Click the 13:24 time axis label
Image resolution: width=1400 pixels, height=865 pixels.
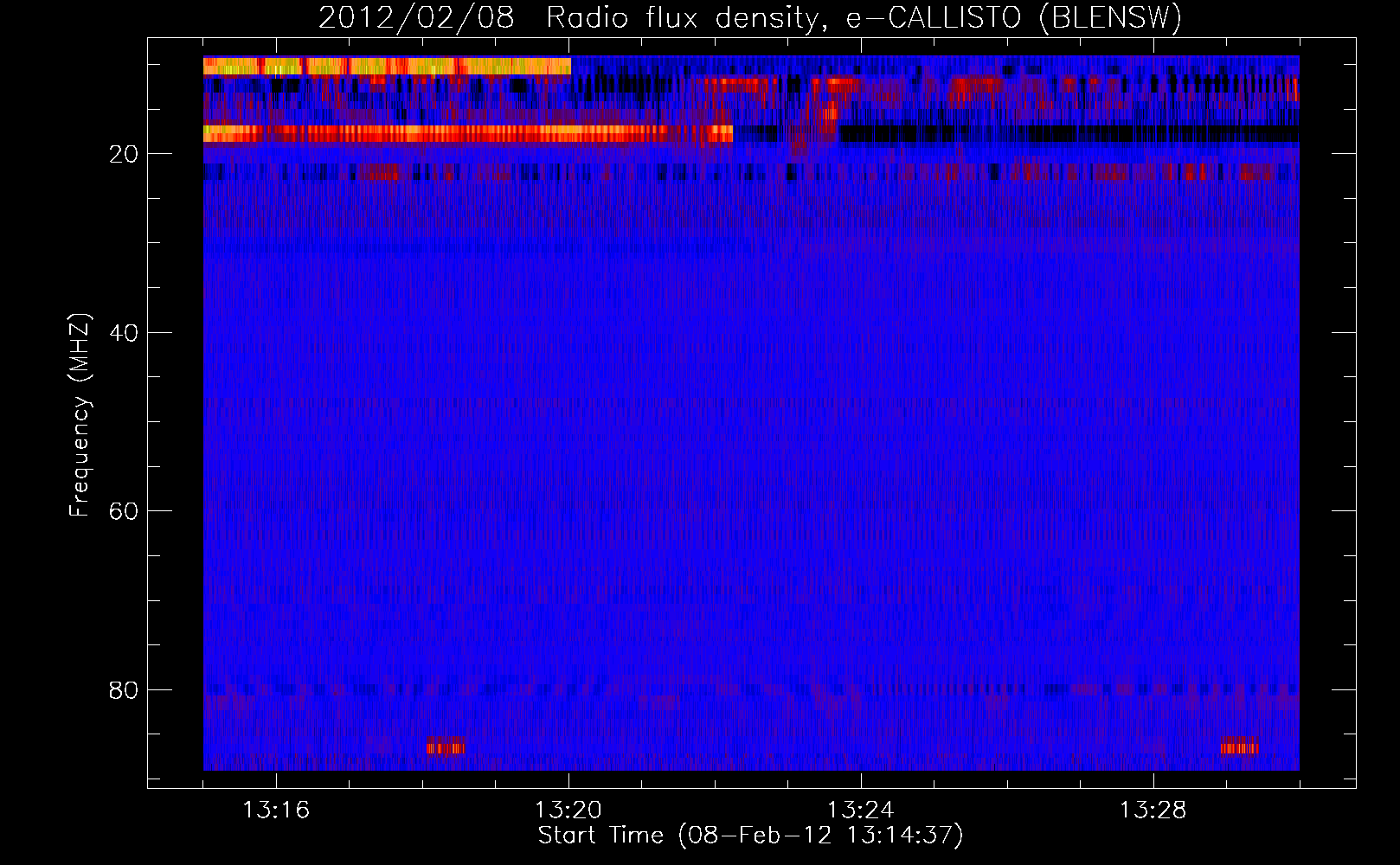pyautogui.click(x=861, y=811)
